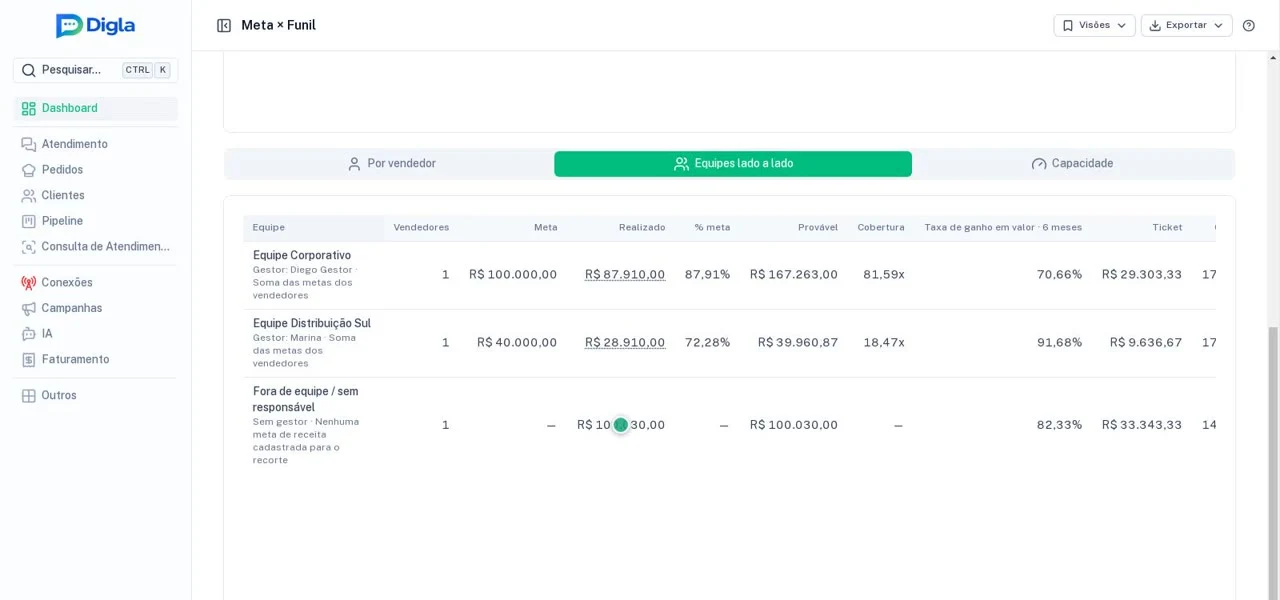Open the Campanhas megaphone icon
This screenshot has height=600, width=1280.
pyautogui.click(x=28, y=308)
